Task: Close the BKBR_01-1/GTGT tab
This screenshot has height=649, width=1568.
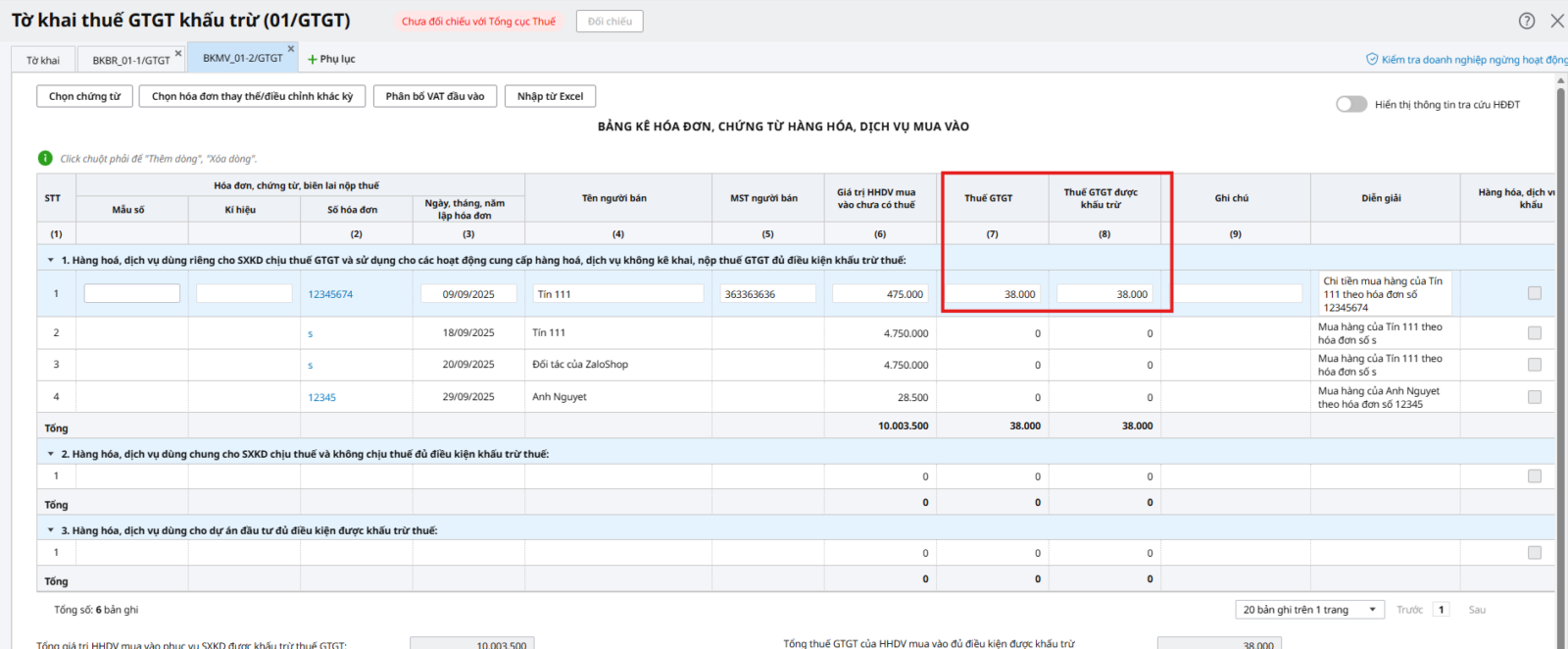Action: [178, 54]
